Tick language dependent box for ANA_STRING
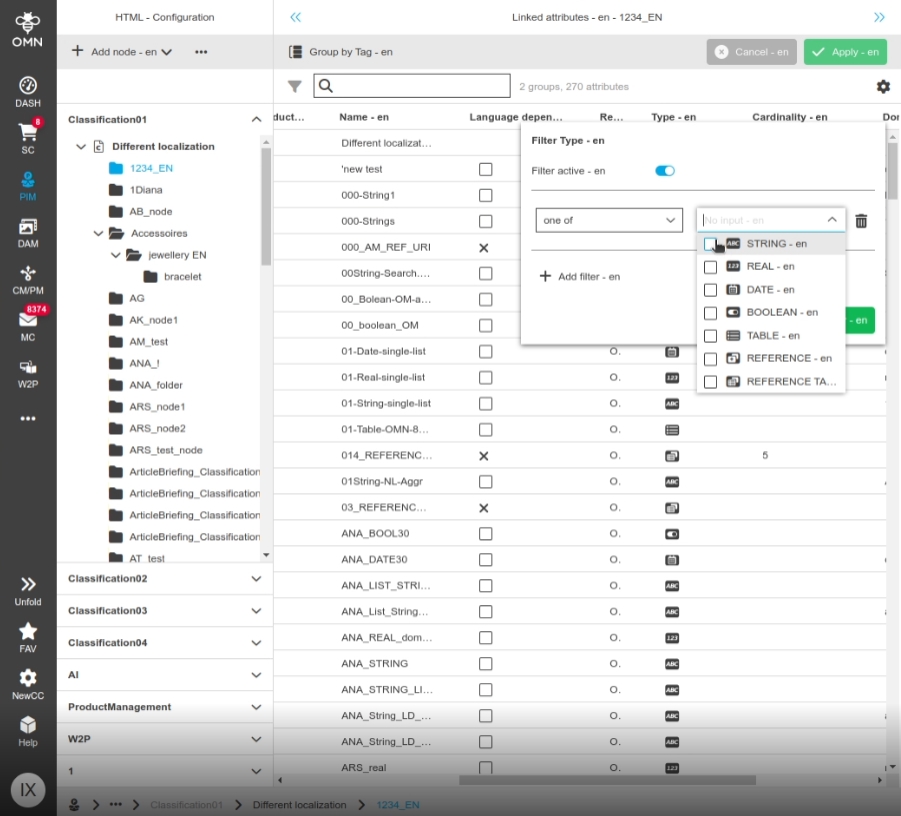The image size is (901, 816). 486,664
